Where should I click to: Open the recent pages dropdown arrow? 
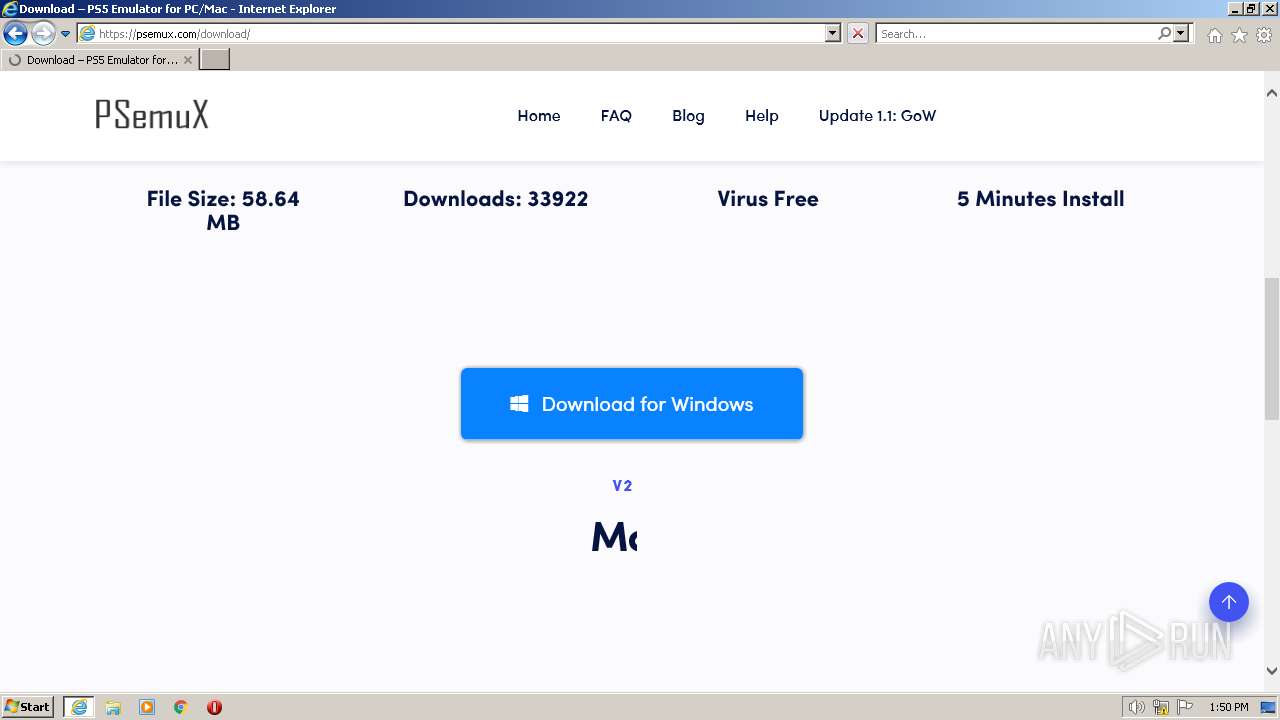click(x=65, y=33)
